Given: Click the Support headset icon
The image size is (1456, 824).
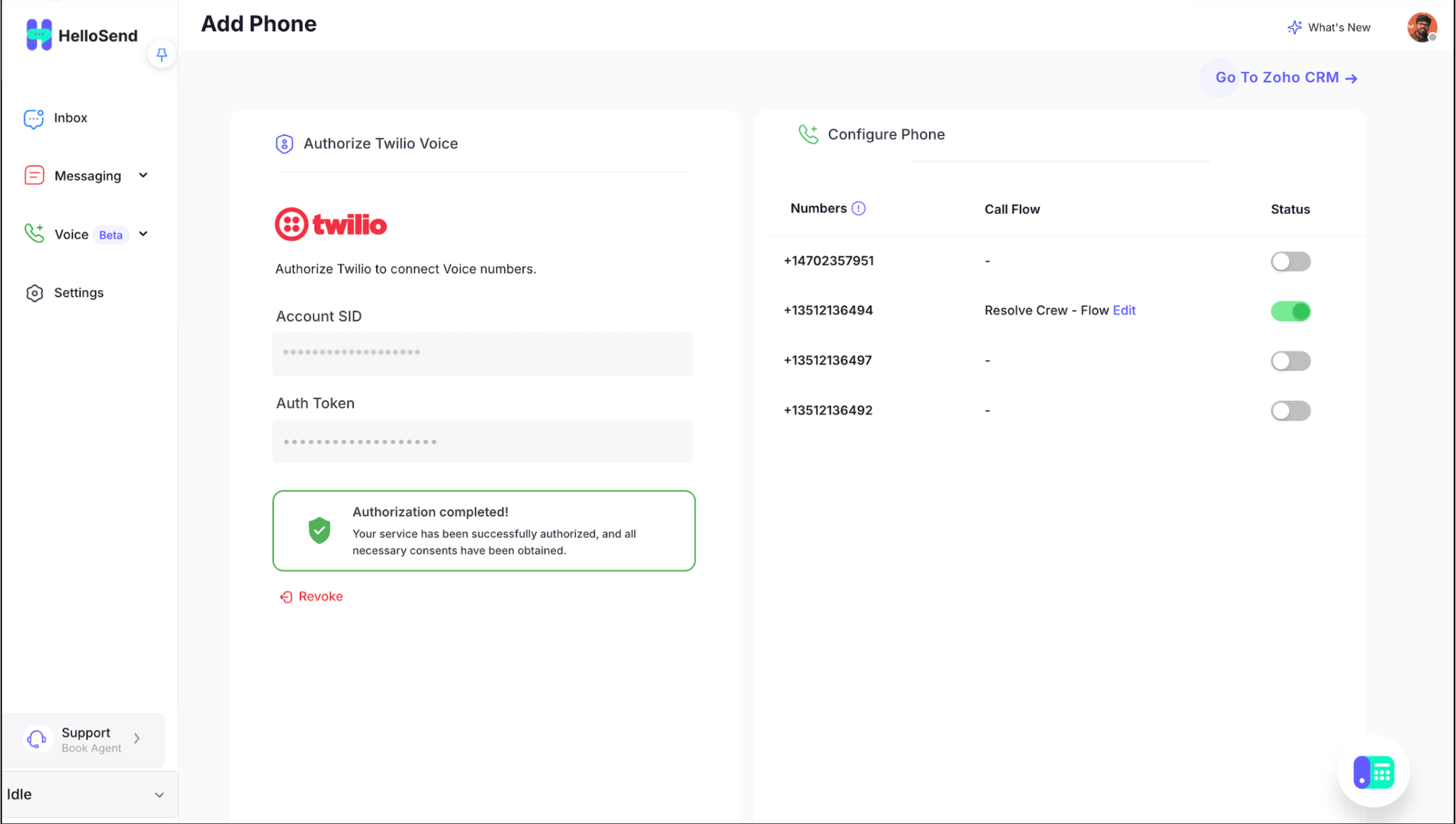Looking at the screenshot, I should (x=36, y=739).
